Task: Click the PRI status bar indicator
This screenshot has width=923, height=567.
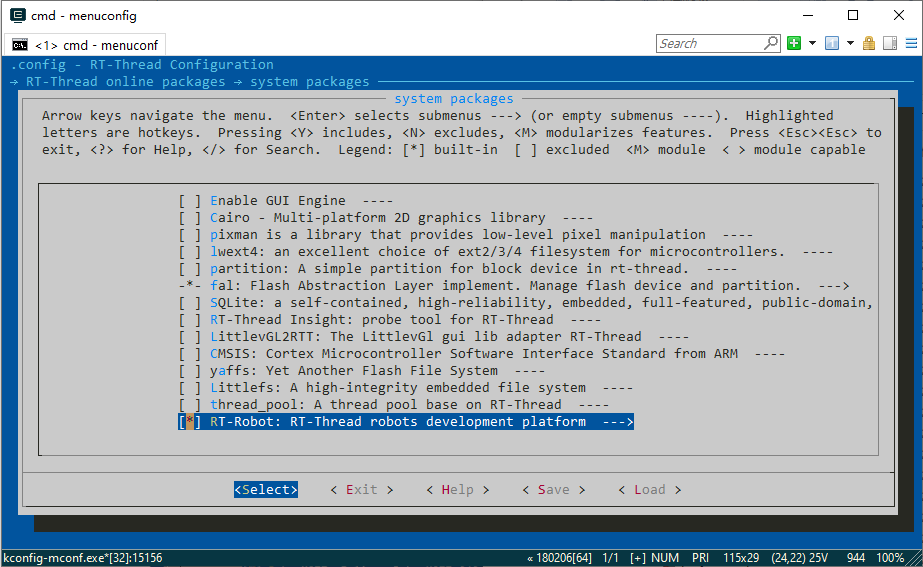Action: pos(700,558)
